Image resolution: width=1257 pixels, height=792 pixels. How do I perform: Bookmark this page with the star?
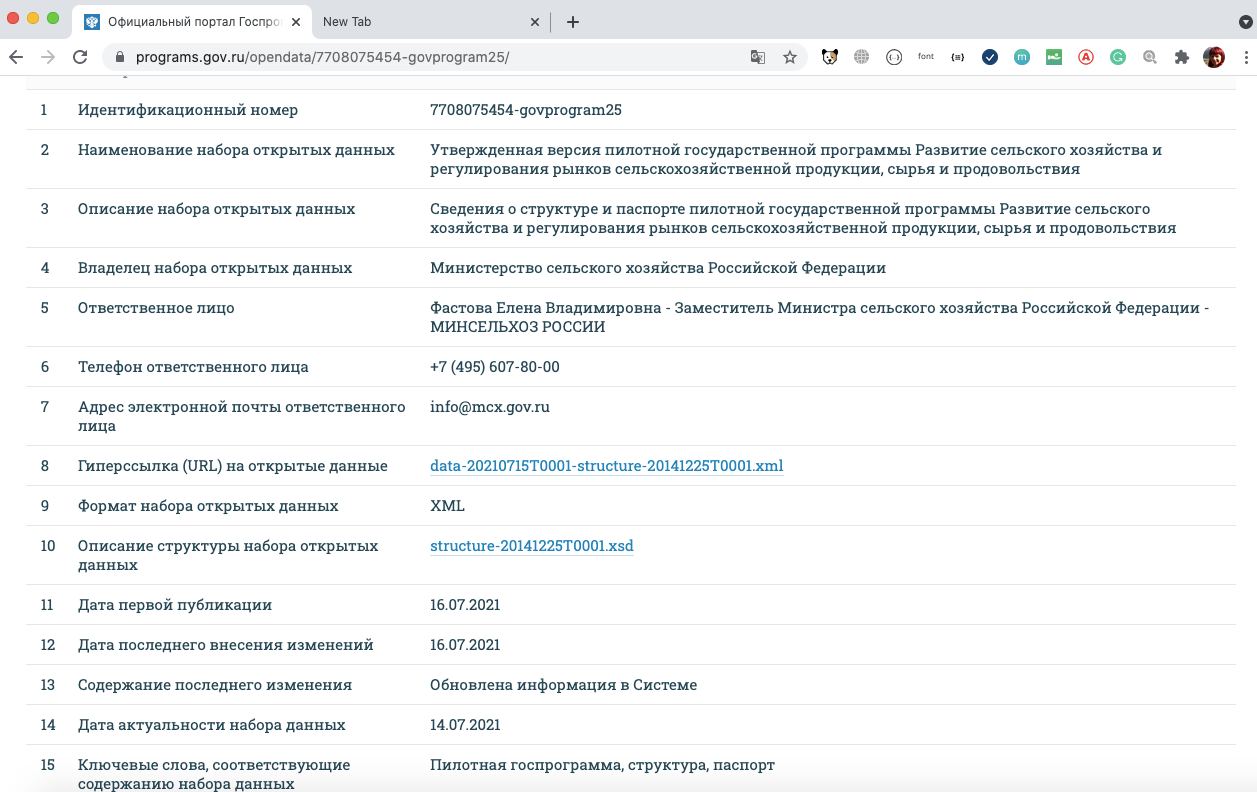(x=790, y=57)
